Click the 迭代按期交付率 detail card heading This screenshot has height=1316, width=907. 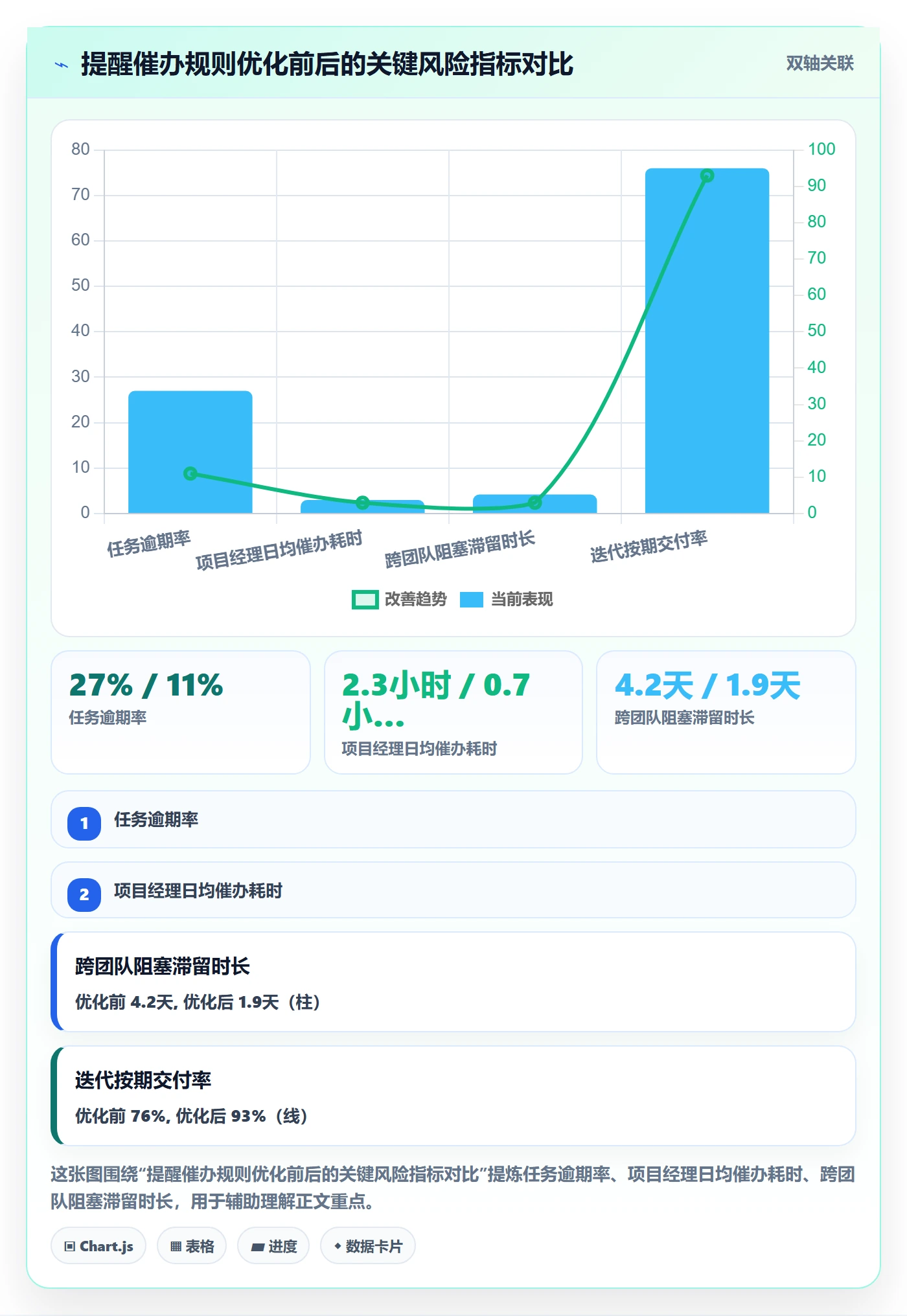(x=143, y=1080)
